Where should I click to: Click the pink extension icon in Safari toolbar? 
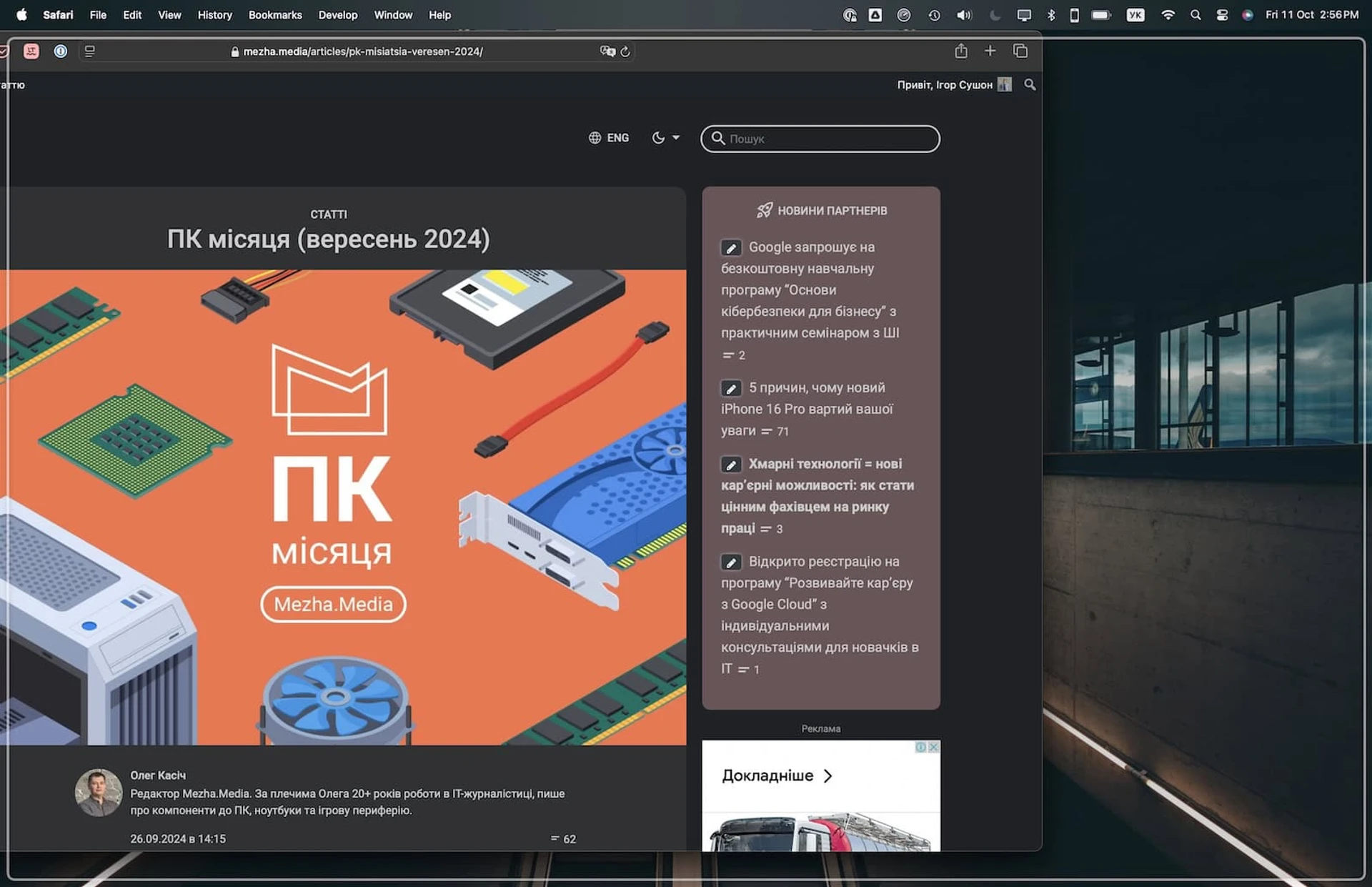coord(31,51)
